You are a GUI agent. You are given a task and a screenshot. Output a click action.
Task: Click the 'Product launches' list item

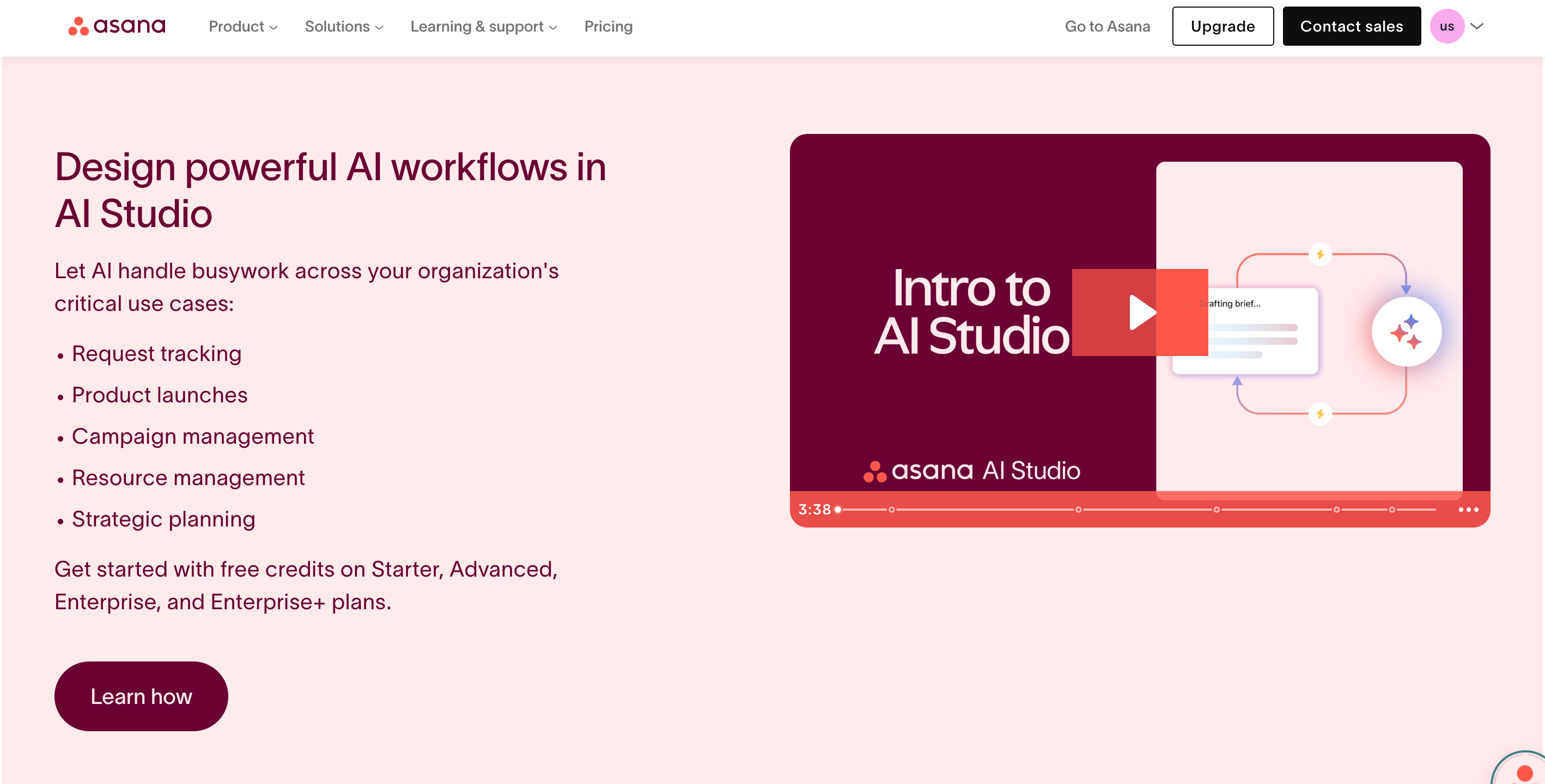[160, 395]
